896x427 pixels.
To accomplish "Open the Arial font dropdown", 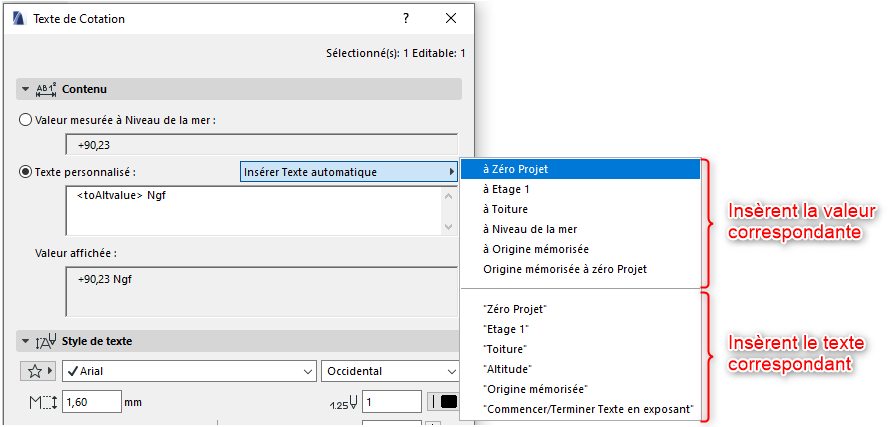I will (x=187, y=371).
